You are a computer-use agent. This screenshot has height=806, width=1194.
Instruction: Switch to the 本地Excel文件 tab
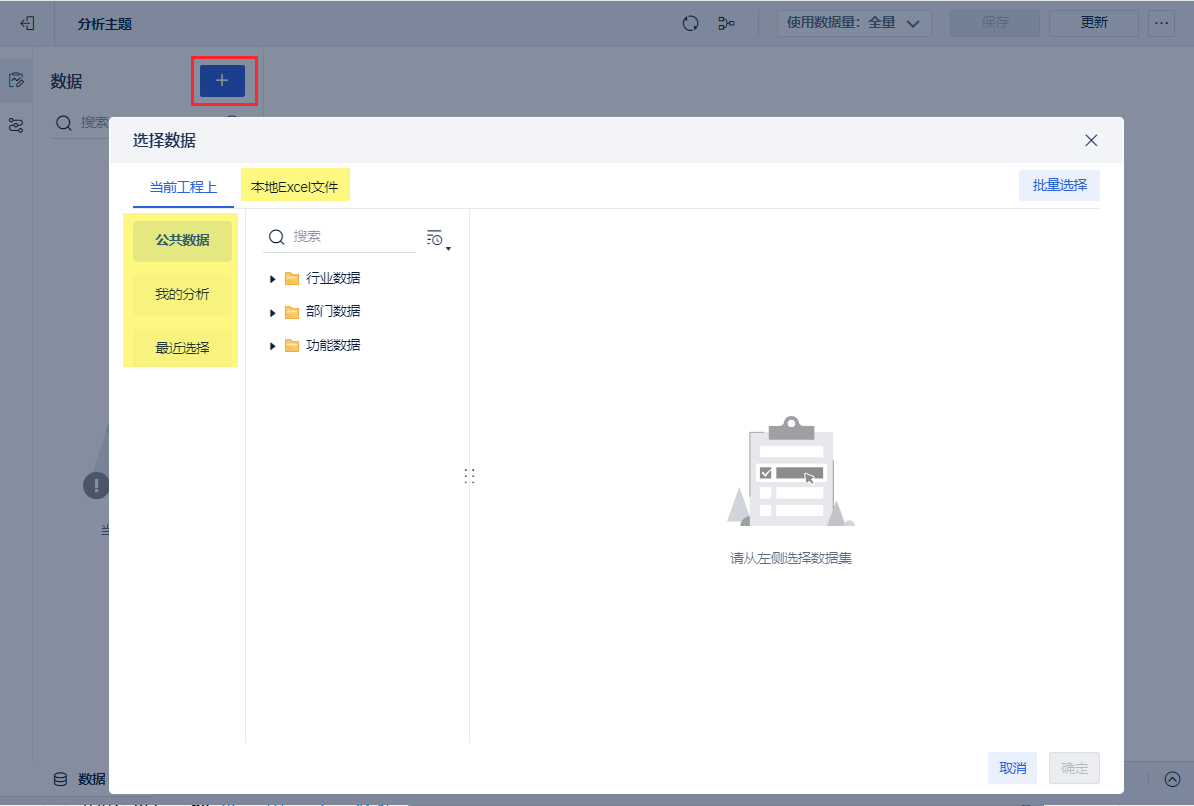click(x=295, y=187)
